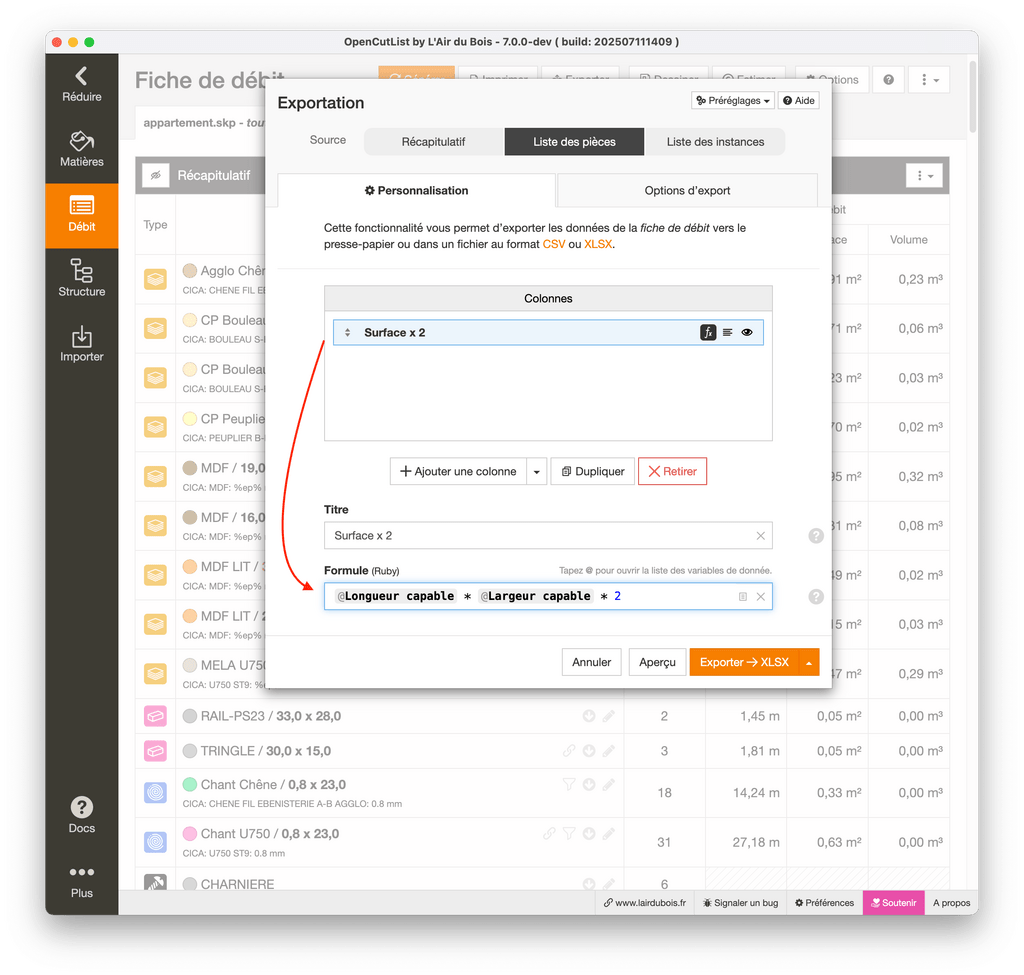This screenshot has height=975, width=1024.
Task: Open the Préréglages dropdown
Action: tap(733, 101)
